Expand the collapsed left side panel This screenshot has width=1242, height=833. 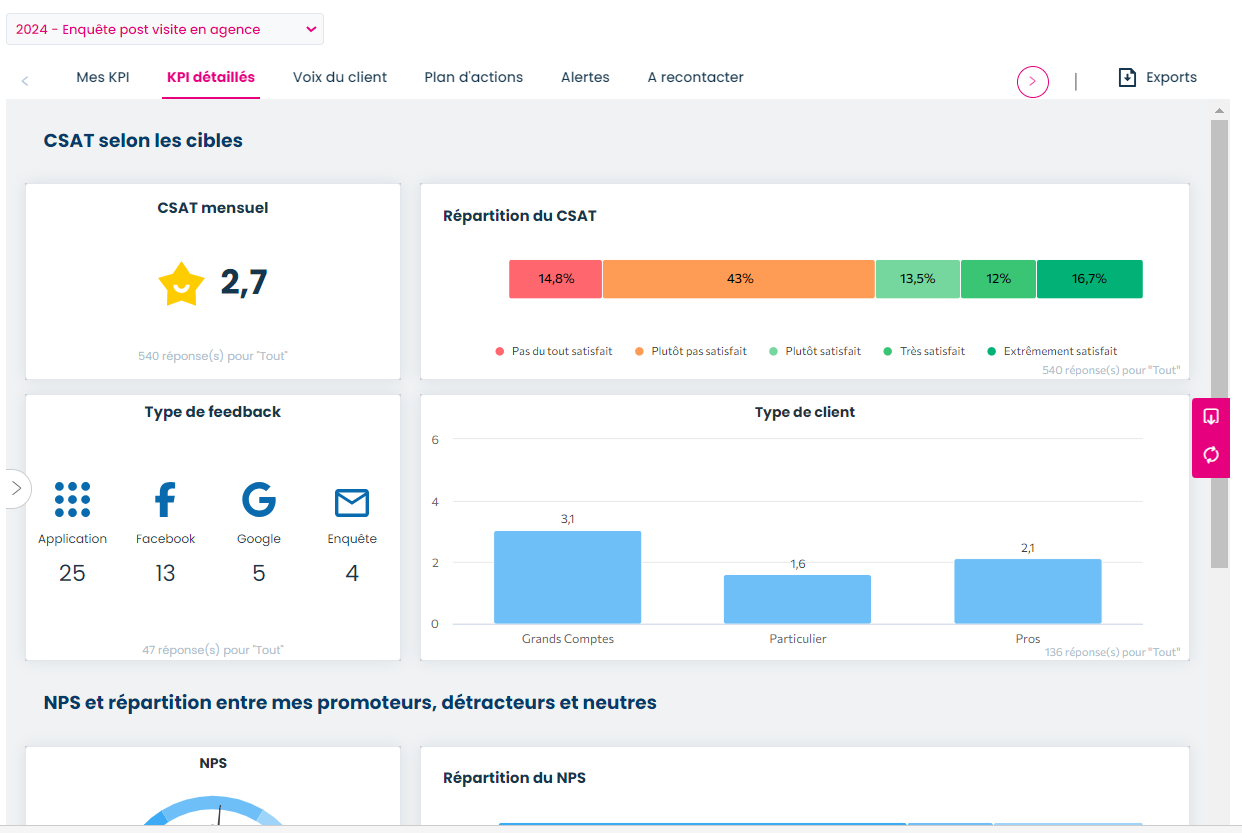tap(16, 488)
